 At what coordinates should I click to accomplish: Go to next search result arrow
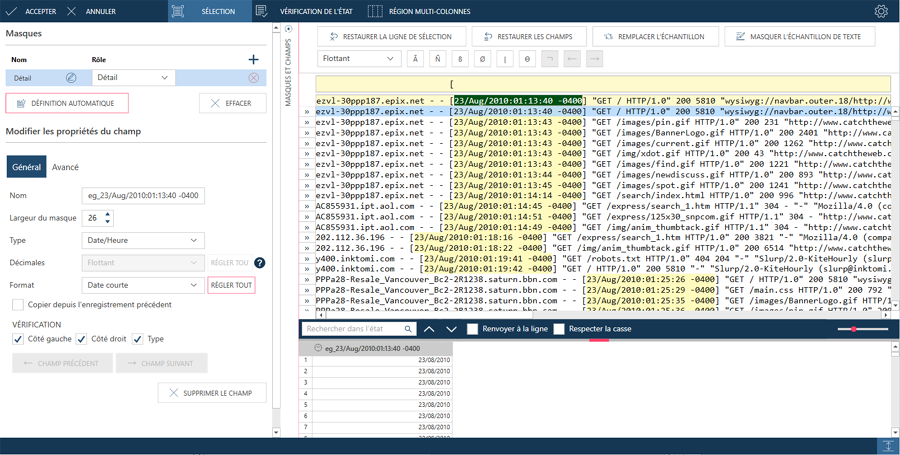pos(451,329)
